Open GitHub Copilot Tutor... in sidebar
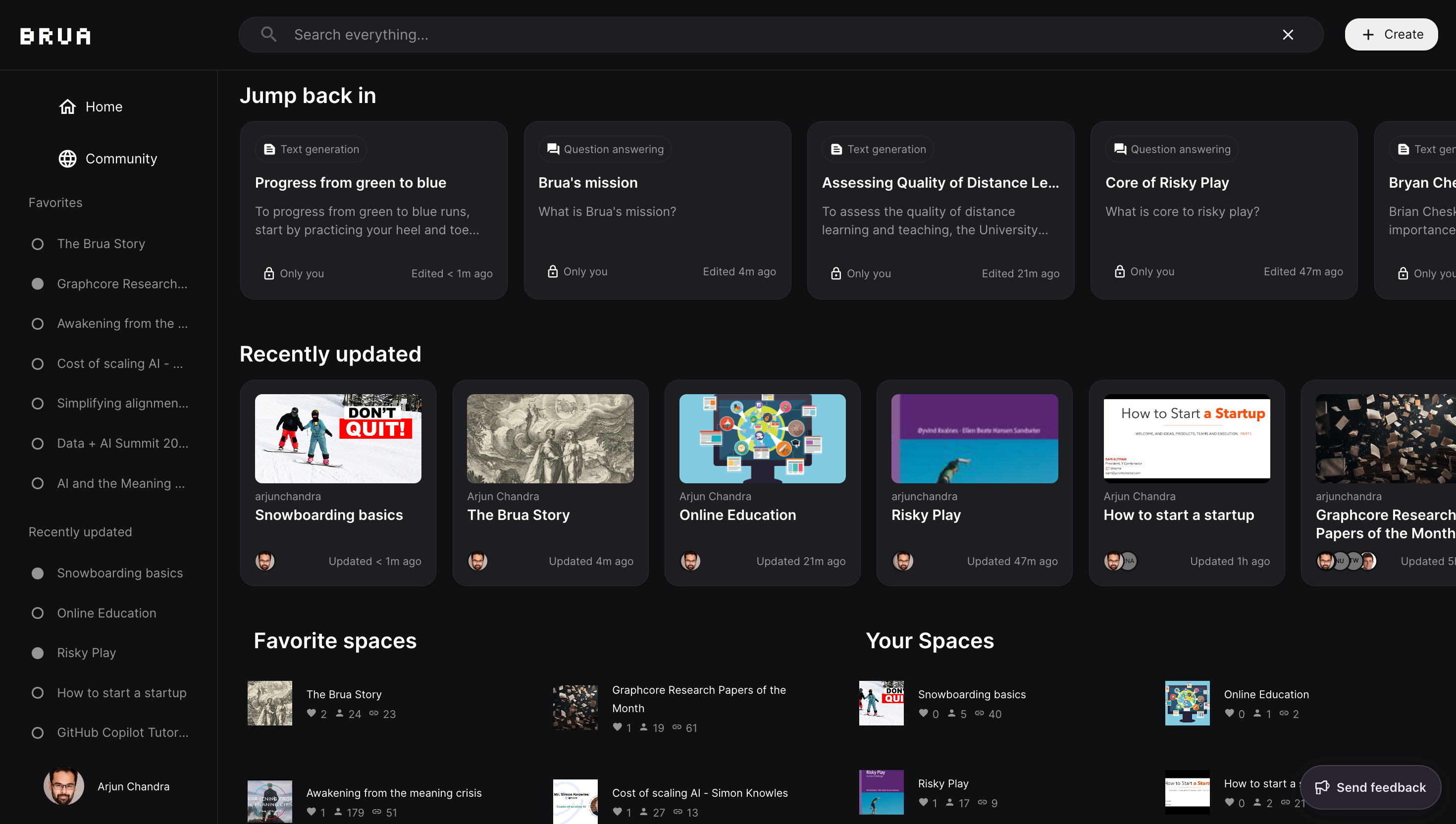 122,732
